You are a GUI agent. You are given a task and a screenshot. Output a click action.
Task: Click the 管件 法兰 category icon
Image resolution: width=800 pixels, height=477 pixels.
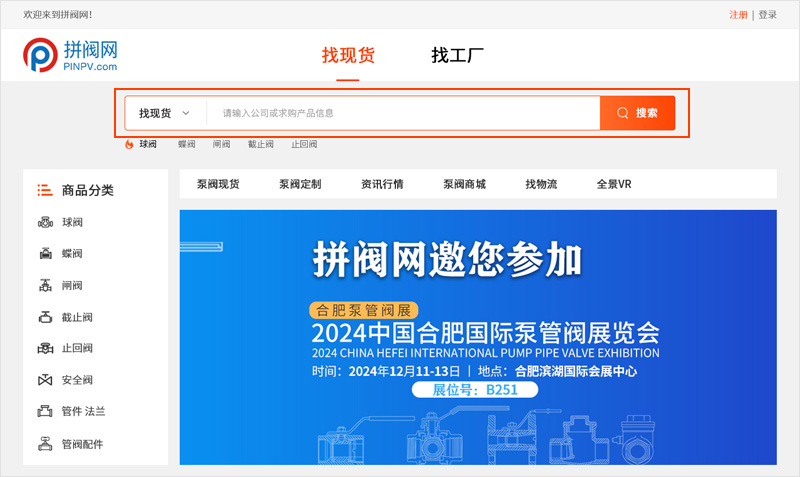pos(45,411)
